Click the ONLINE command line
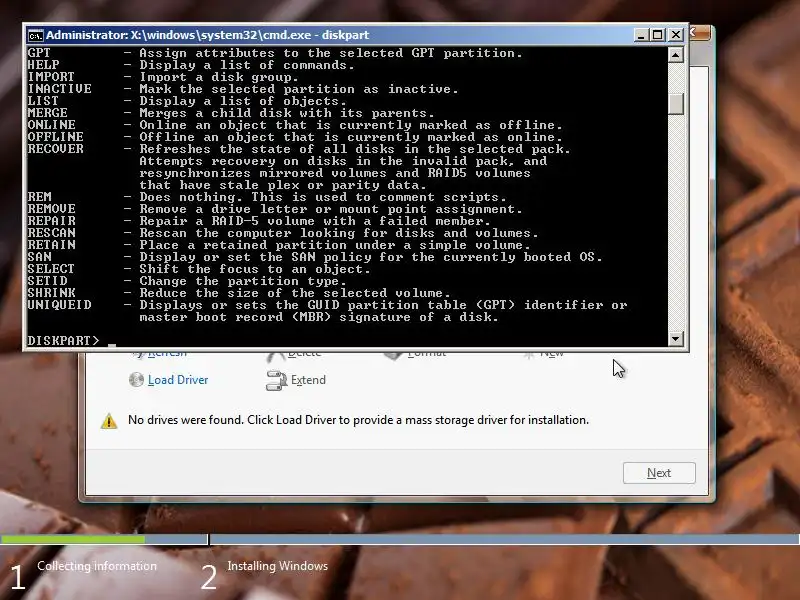The width and height of the screenshot is (800, 600). 295,125
